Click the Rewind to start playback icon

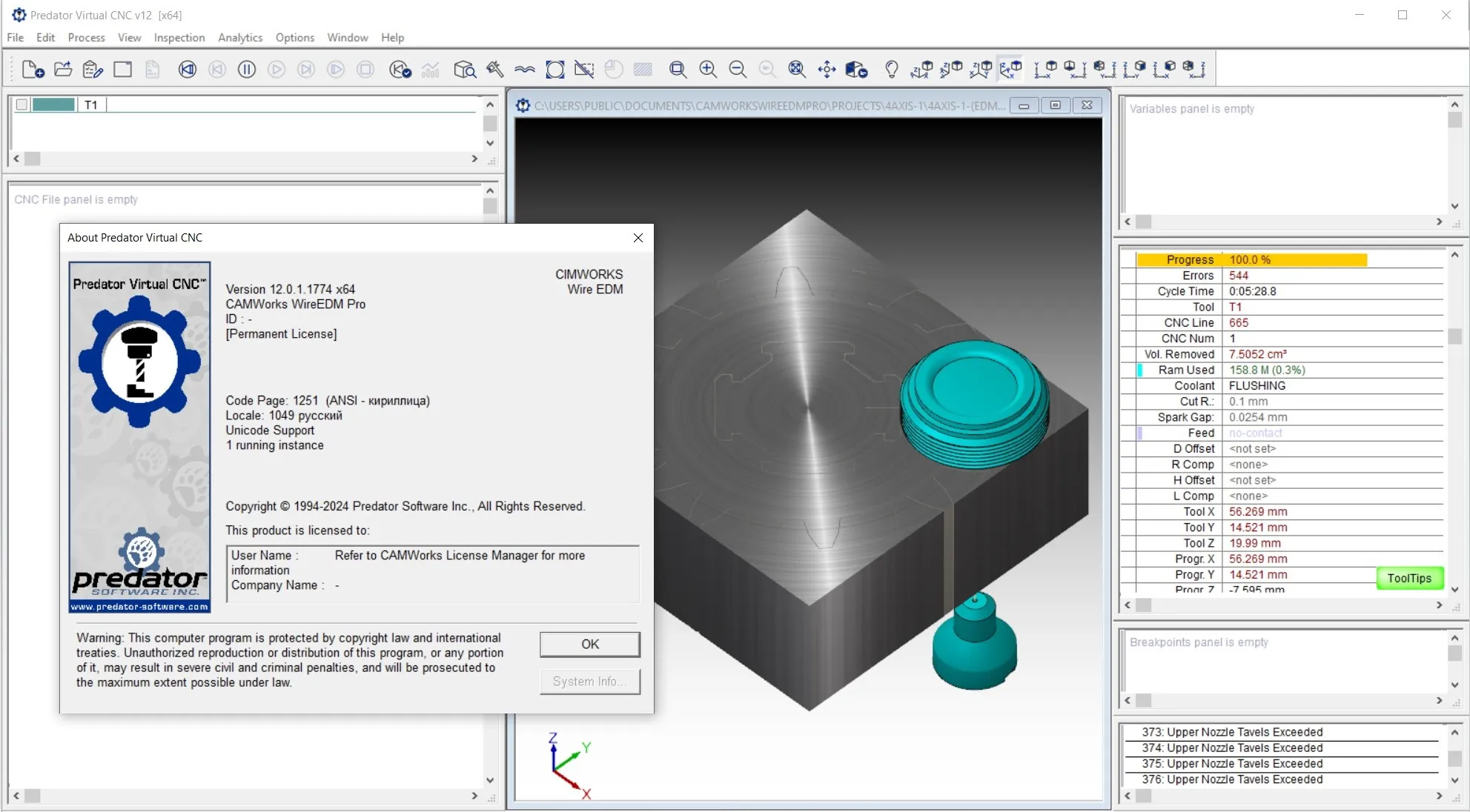[188, 70]
